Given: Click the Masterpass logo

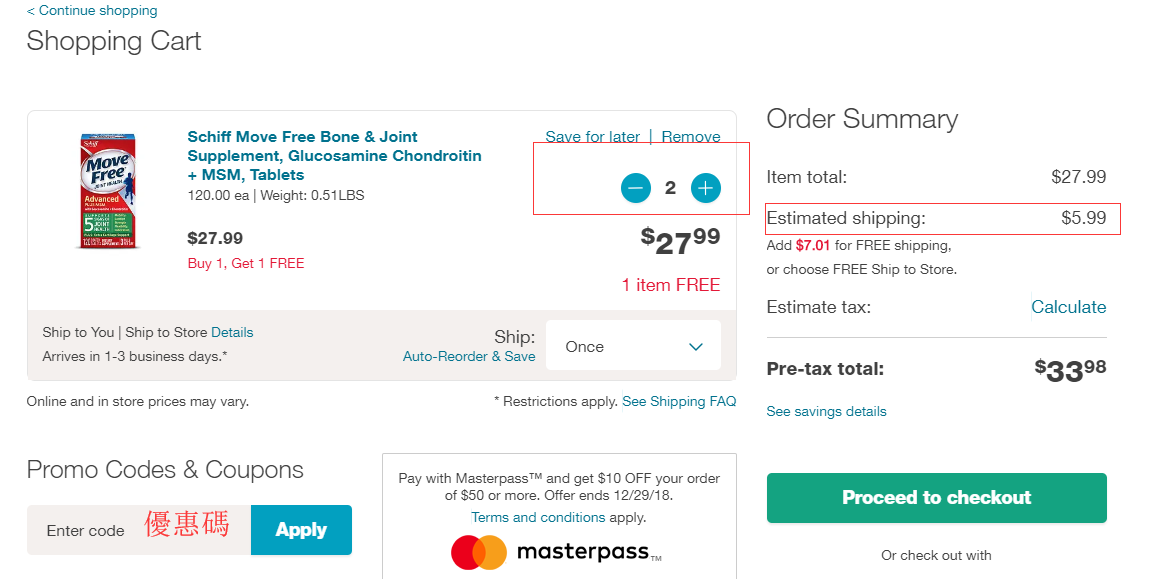Looking at the screenshot, I should coord(556,552).
